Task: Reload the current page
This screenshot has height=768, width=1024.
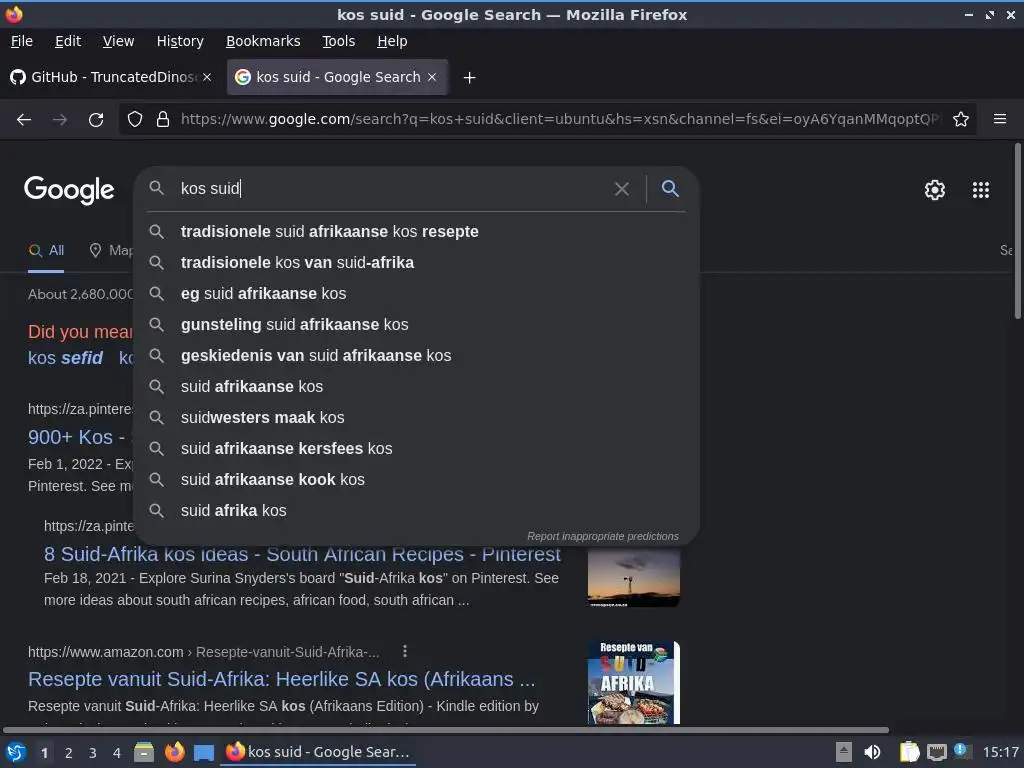Action: [x=96, y=120]
